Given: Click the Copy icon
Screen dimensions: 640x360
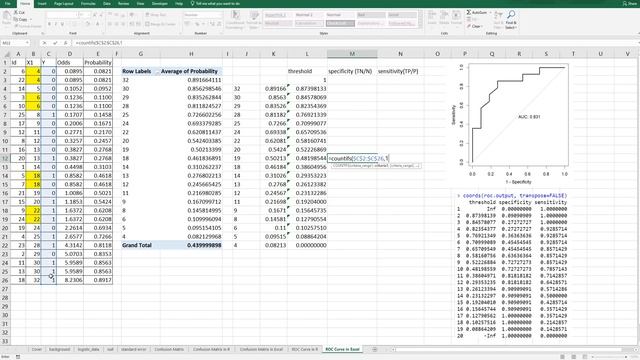Looking at the screenshot, I should pos(16,19).
